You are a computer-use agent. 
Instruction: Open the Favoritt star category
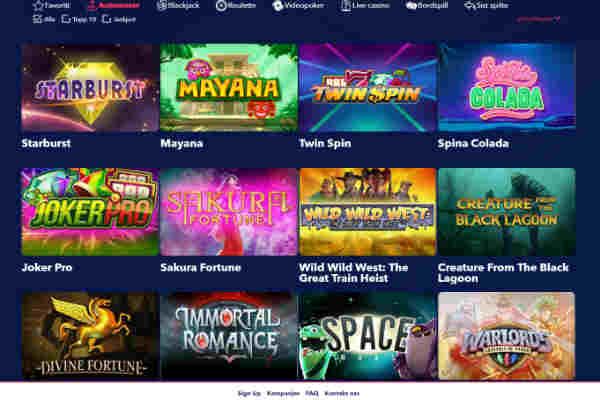pos(51,5)
